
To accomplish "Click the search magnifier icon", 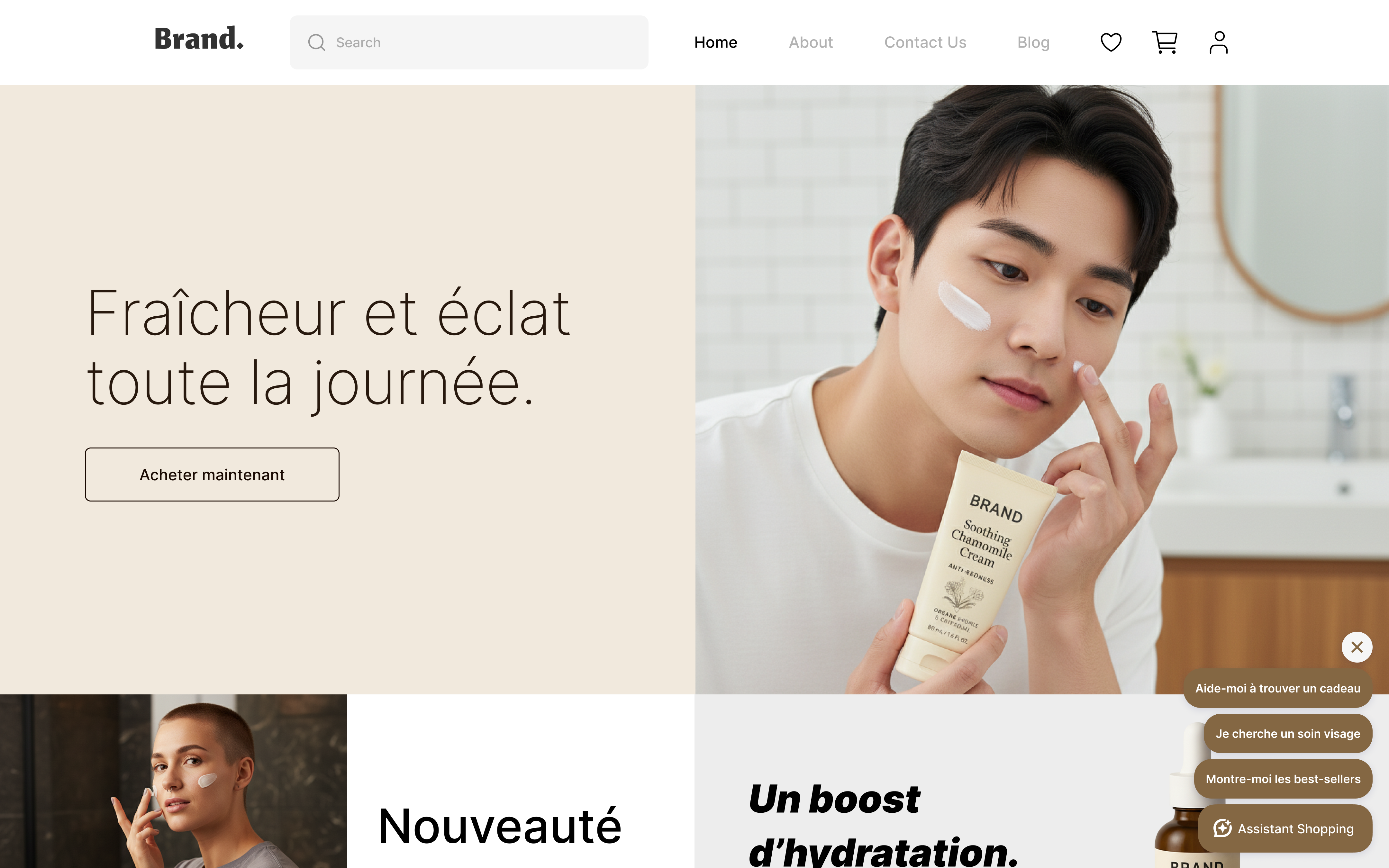I will pyautogui.click(x=316, y=42).
